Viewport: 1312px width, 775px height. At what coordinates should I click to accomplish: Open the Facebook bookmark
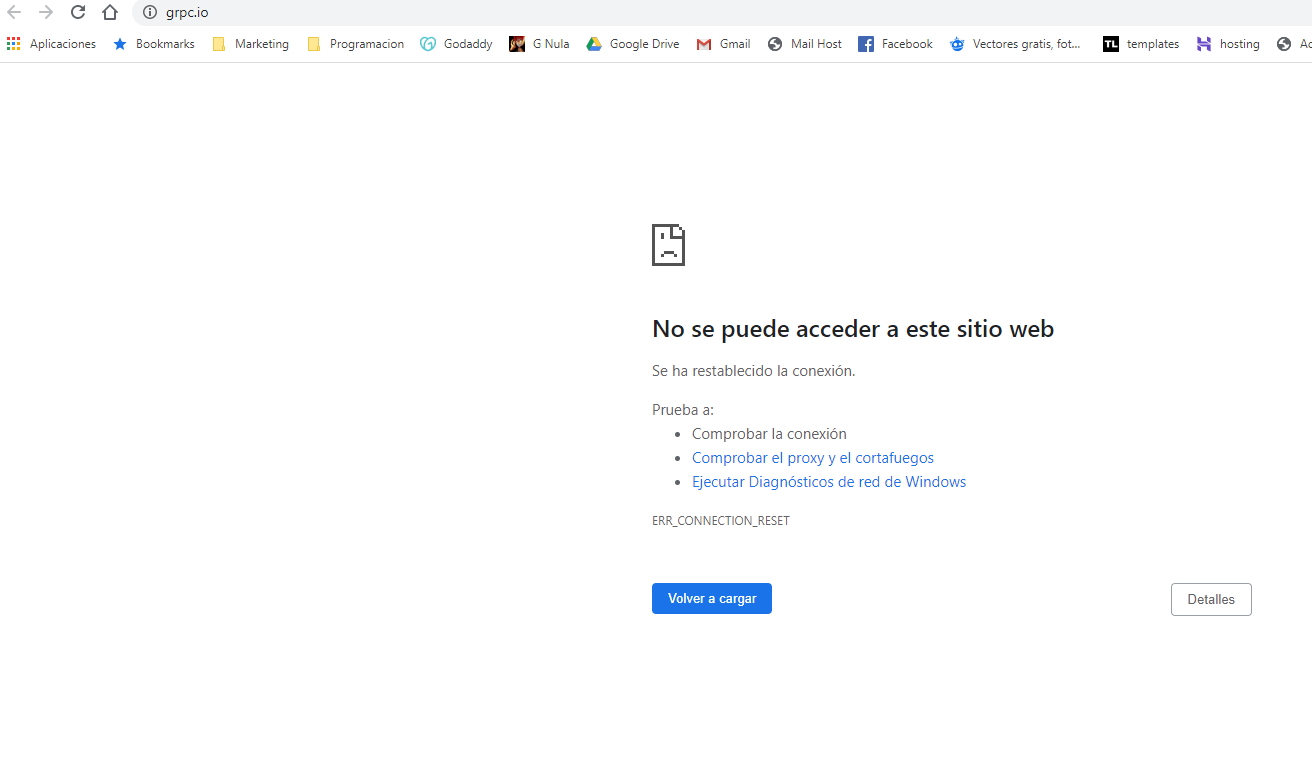896,44
